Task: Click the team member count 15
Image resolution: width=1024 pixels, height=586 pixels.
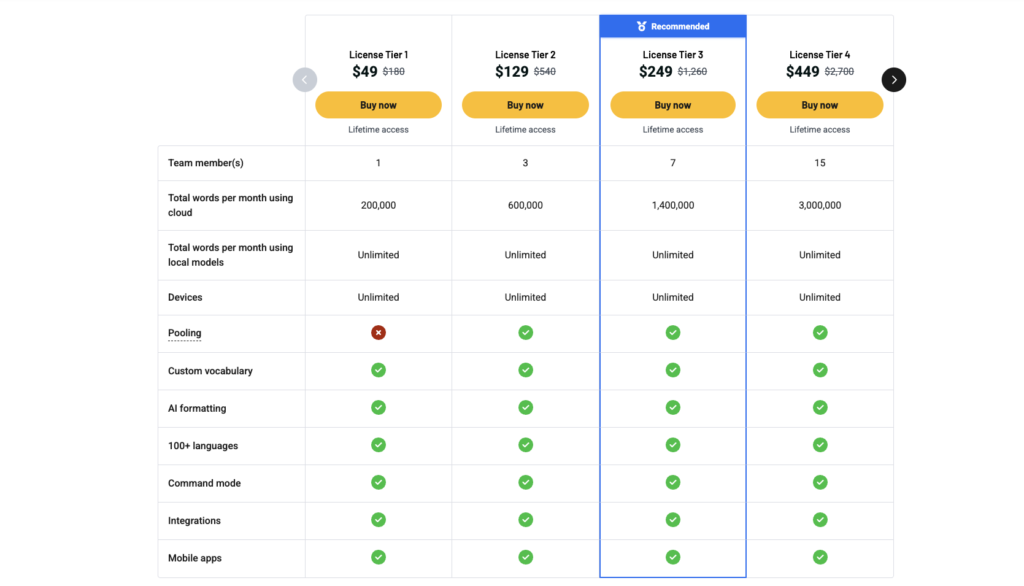Action: (820, 163)
